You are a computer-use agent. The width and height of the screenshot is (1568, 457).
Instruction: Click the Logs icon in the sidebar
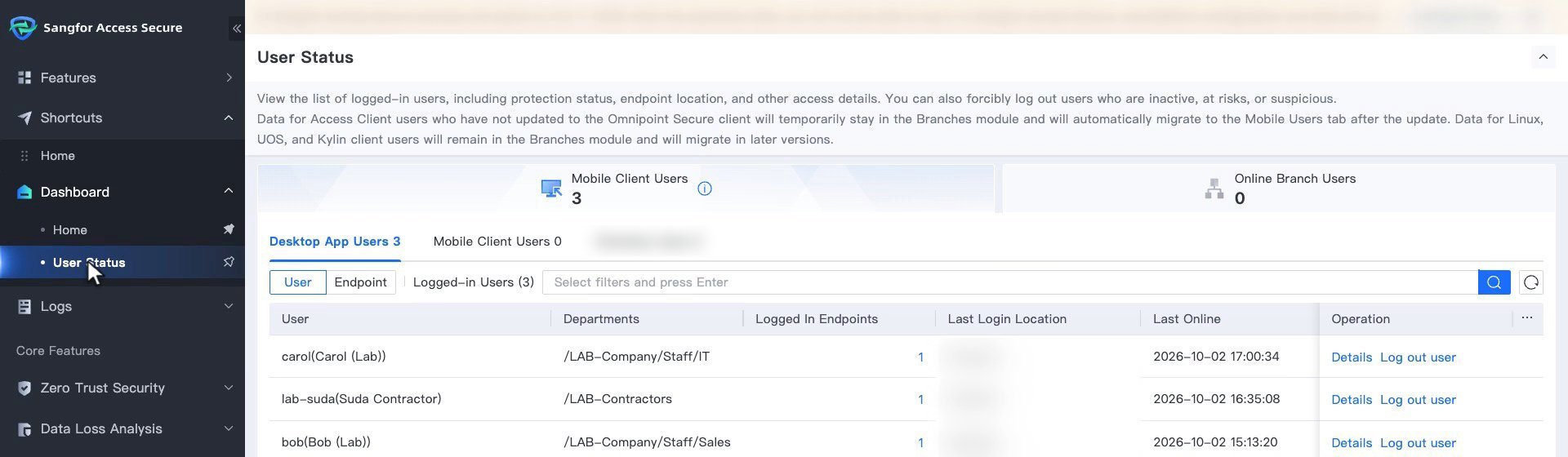click(x=24, y=307)
